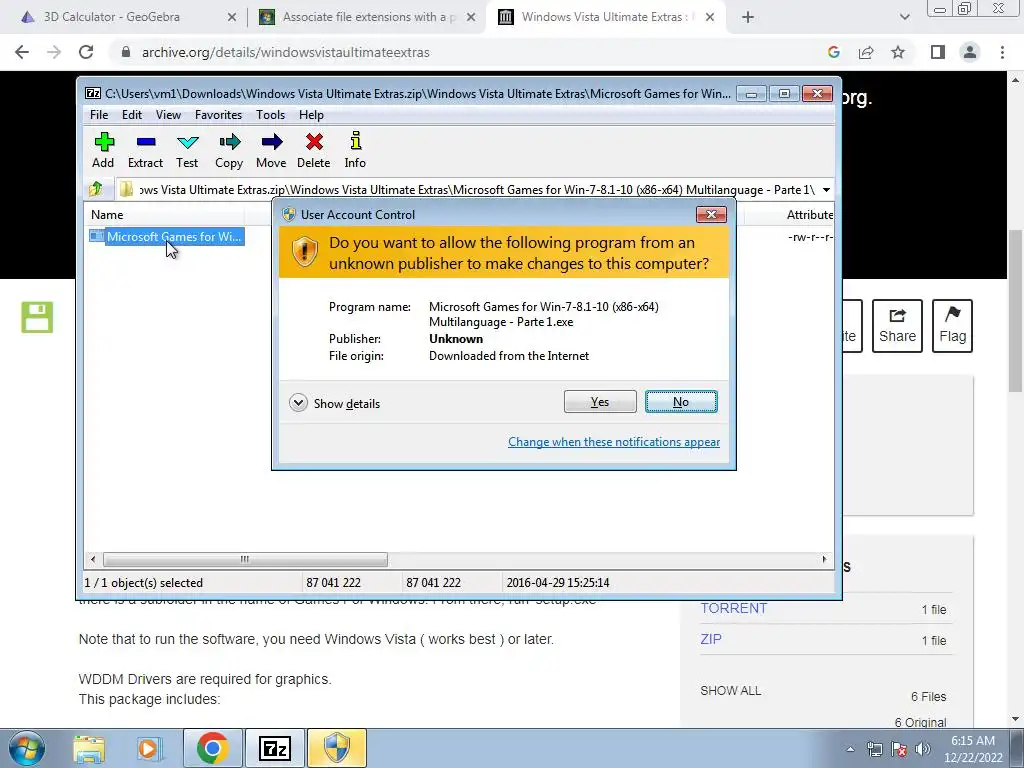The height and width of the screenshot is (768, 1024).
Task: Click the network tray icon
Action: [874, 749]
